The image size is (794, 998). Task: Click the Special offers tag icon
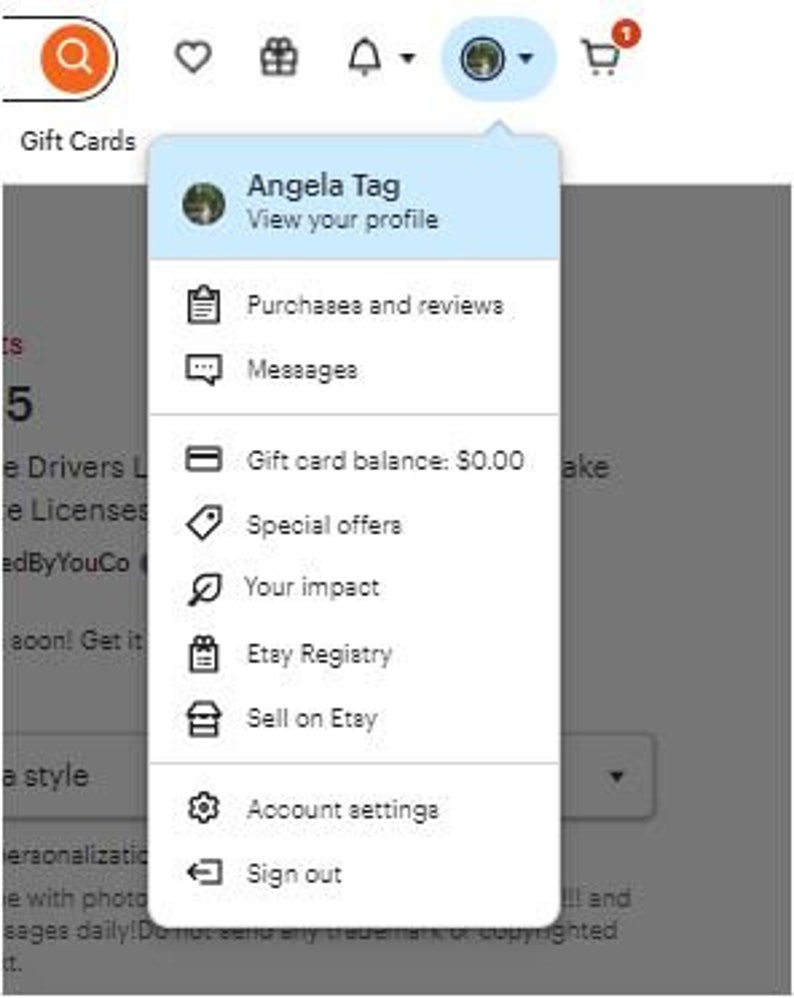(204, 523)
